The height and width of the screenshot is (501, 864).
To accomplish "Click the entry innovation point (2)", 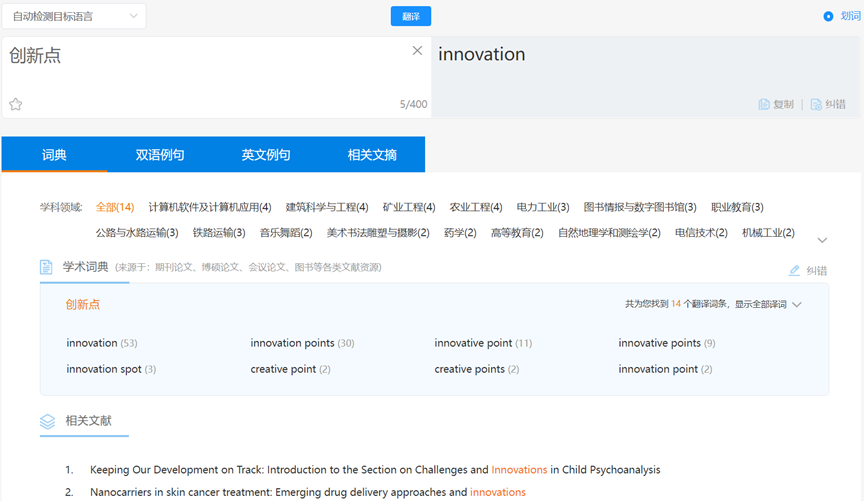I will (665, 369).
